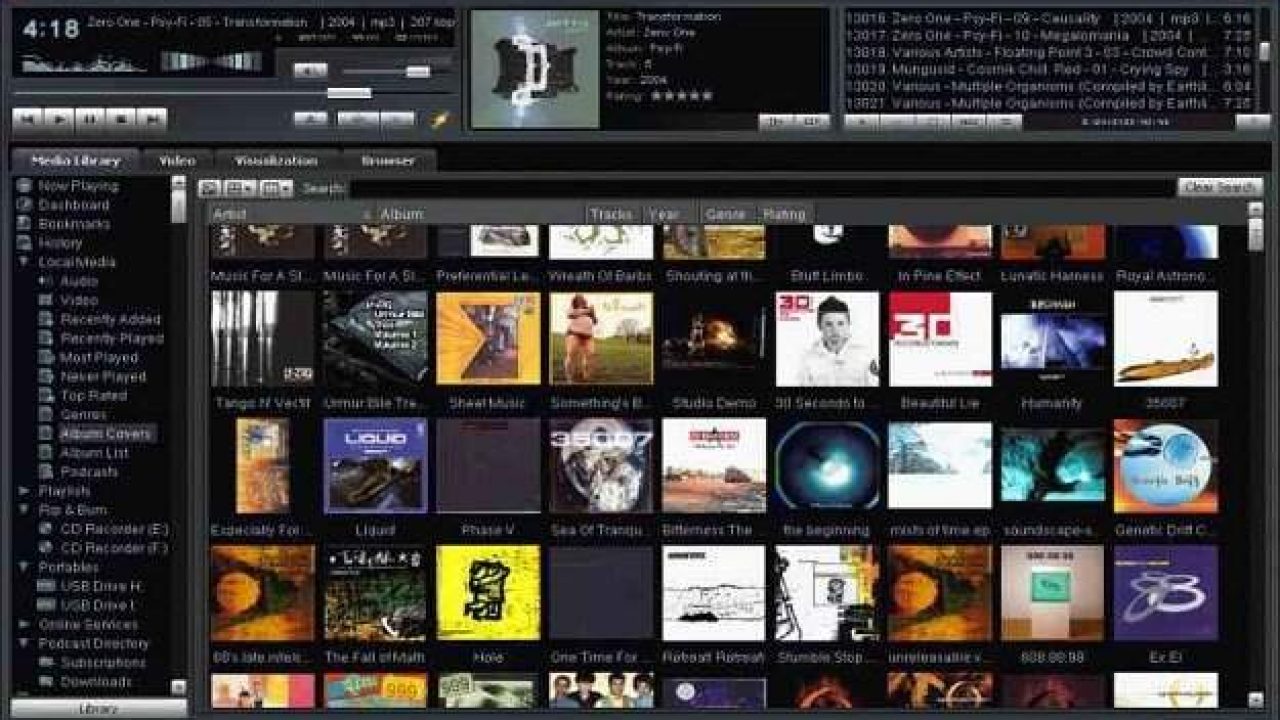Open USB Drive I
The image size is (1280, 720).
(x=98, y=605)
